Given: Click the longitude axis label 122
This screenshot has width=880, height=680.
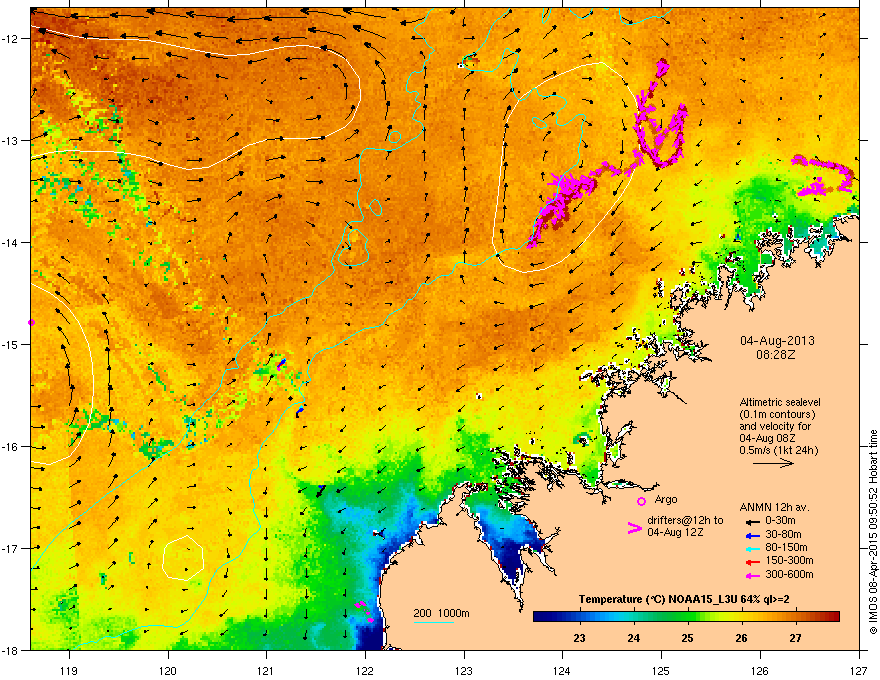Looking at the screenshot, I should (x=365, y=670).
